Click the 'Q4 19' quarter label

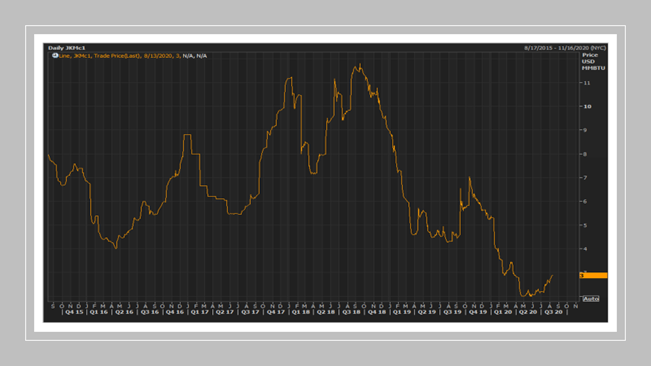478,312
